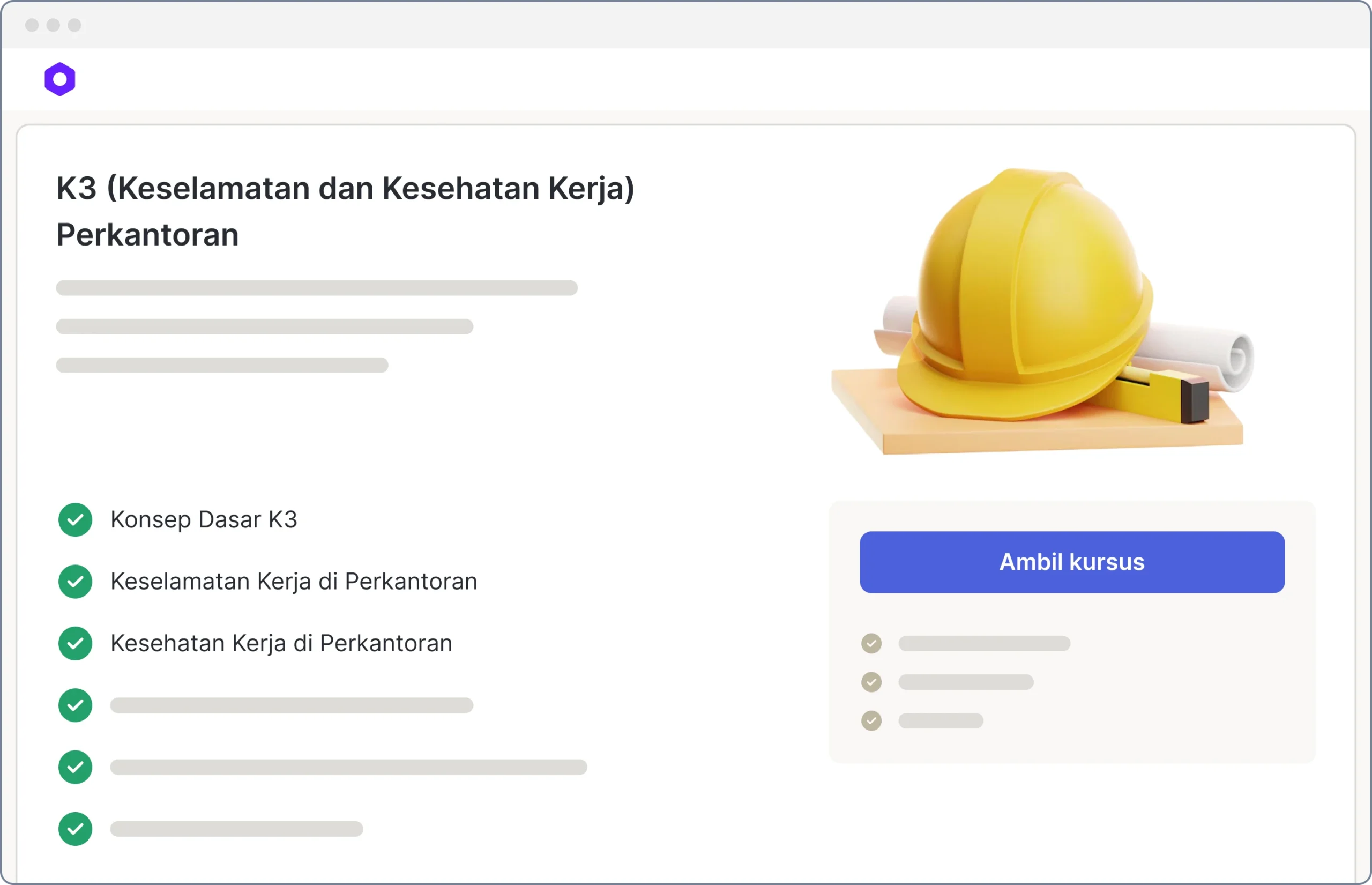Click the last green checkmark in the list
The width and height of the screenshot is (1372, 885).
75,829
